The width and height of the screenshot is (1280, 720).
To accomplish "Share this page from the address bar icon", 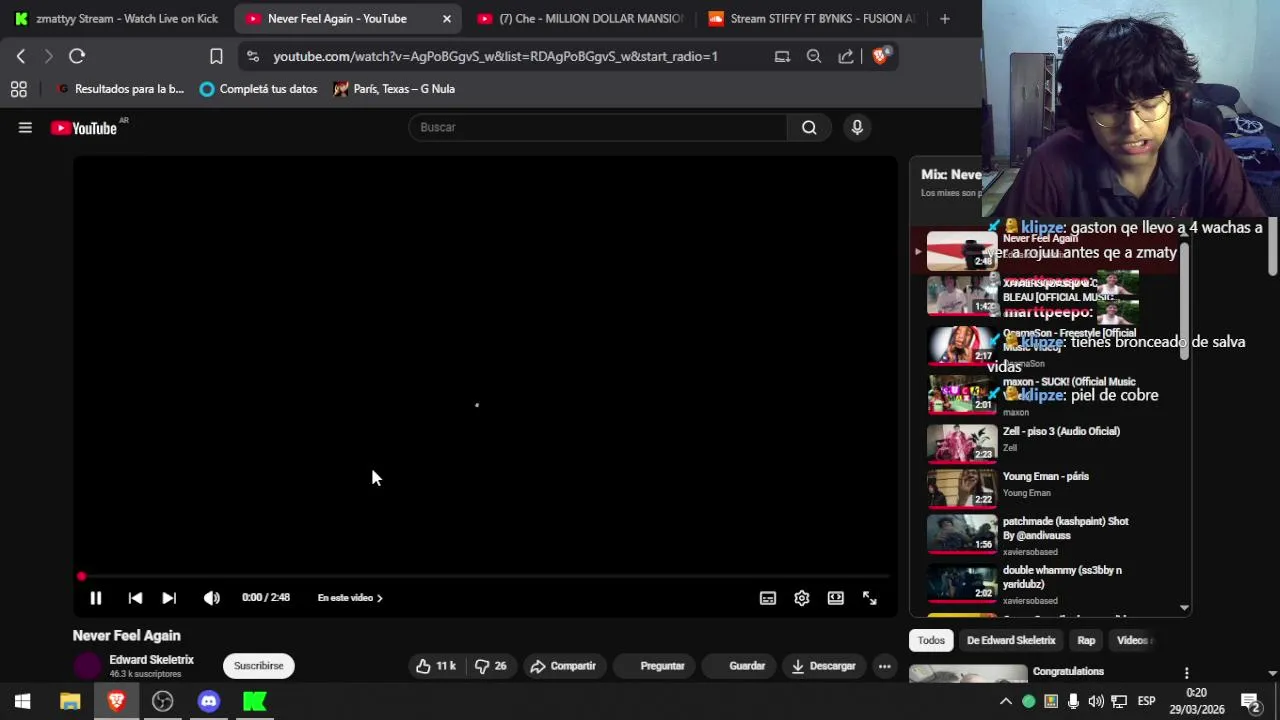I will [846, 57].
